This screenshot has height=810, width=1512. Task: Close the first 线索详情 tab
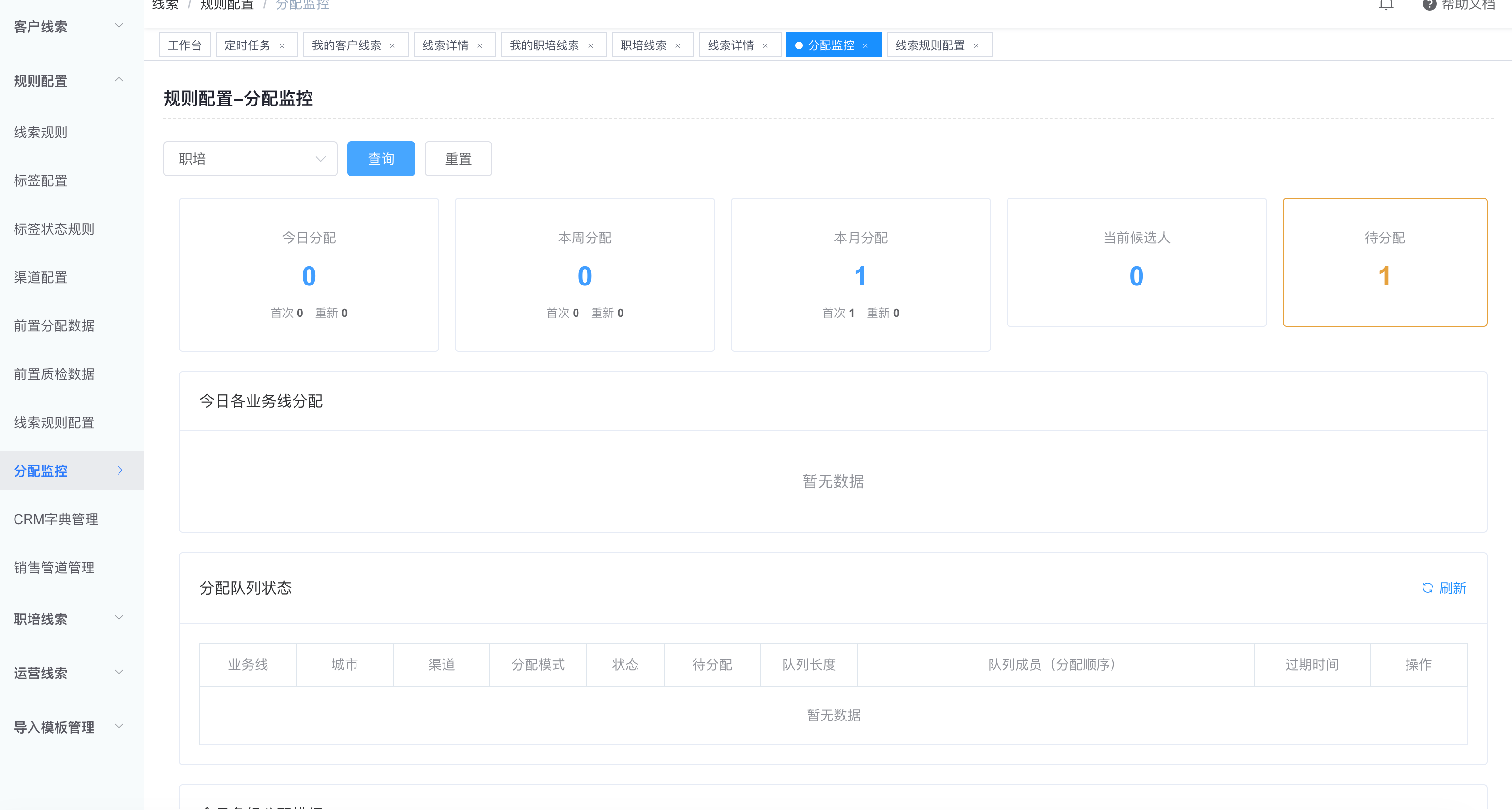[479, 46]
